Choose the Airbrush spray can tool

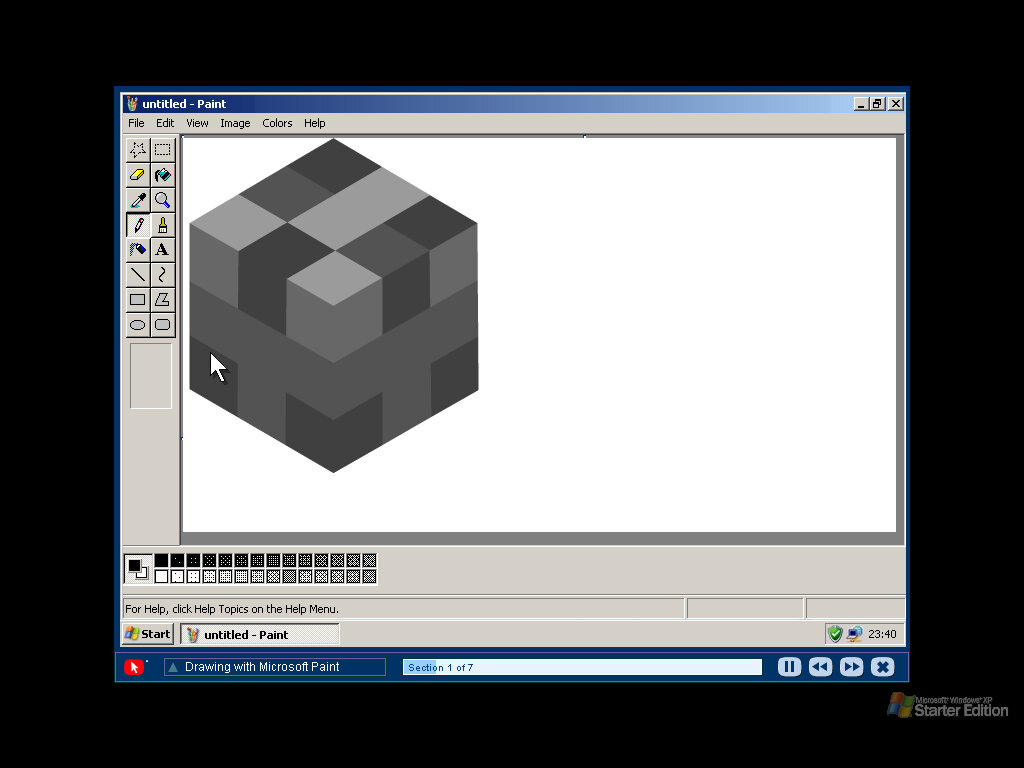(138, 250)
